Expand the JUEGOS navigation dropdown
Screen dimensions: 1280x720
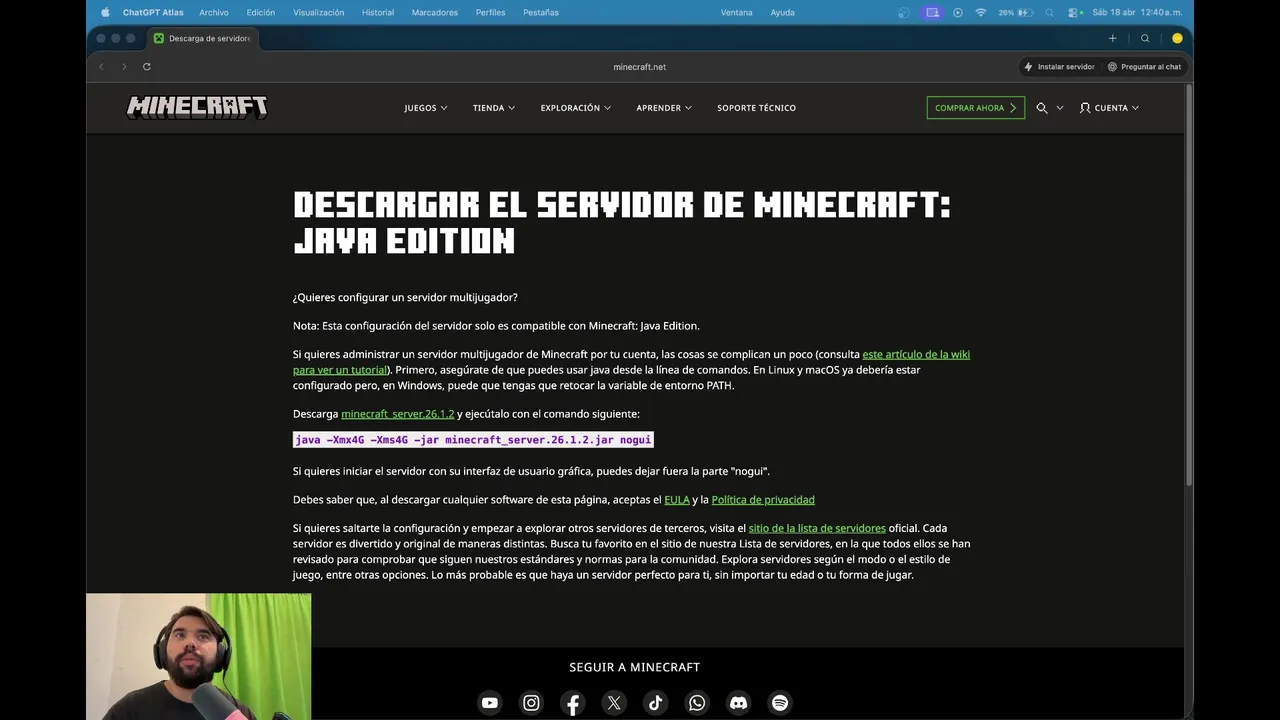tap(426, 108)
